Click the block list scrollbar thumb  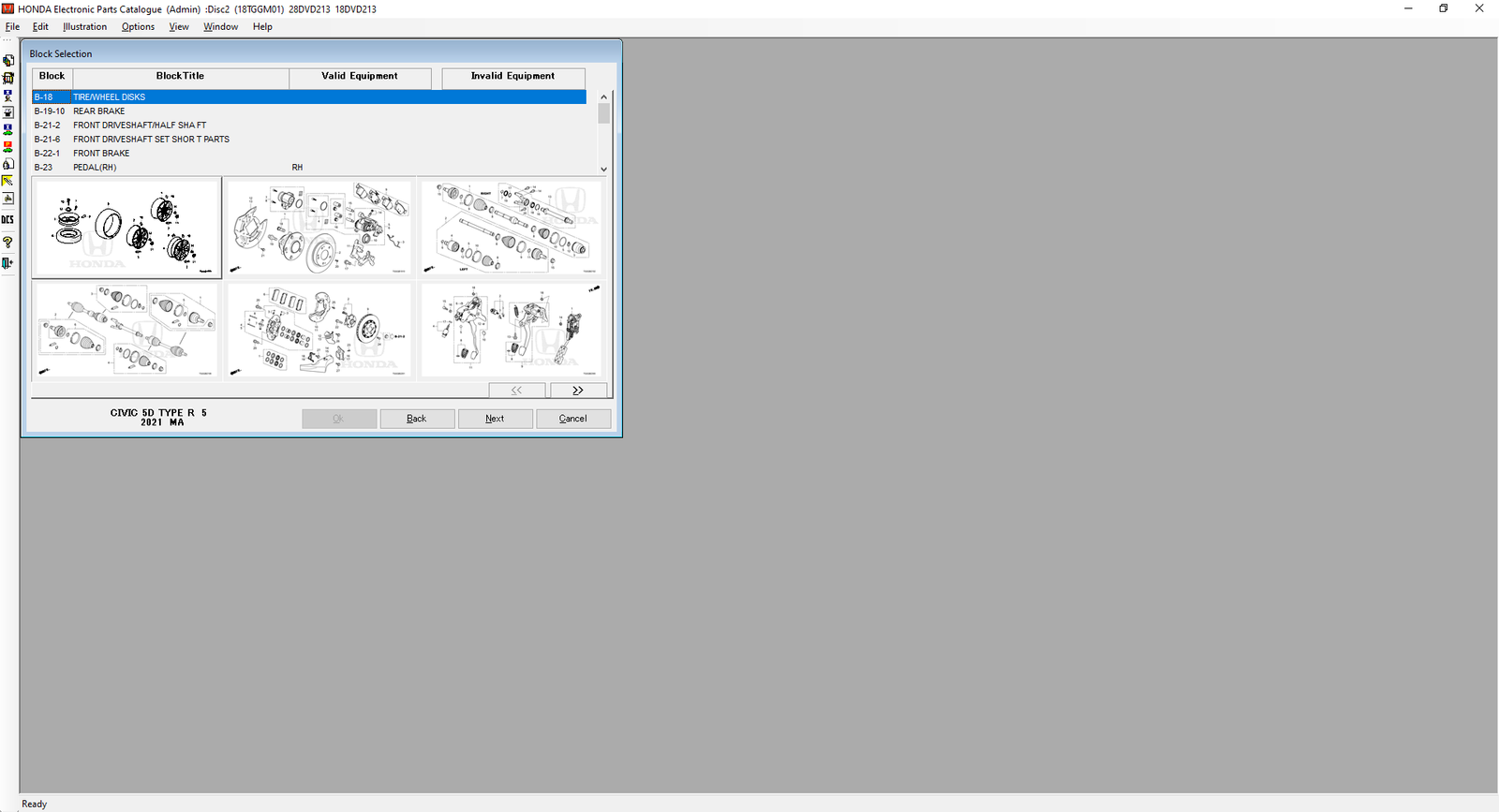pyautogui.click(x=603, y=113)
